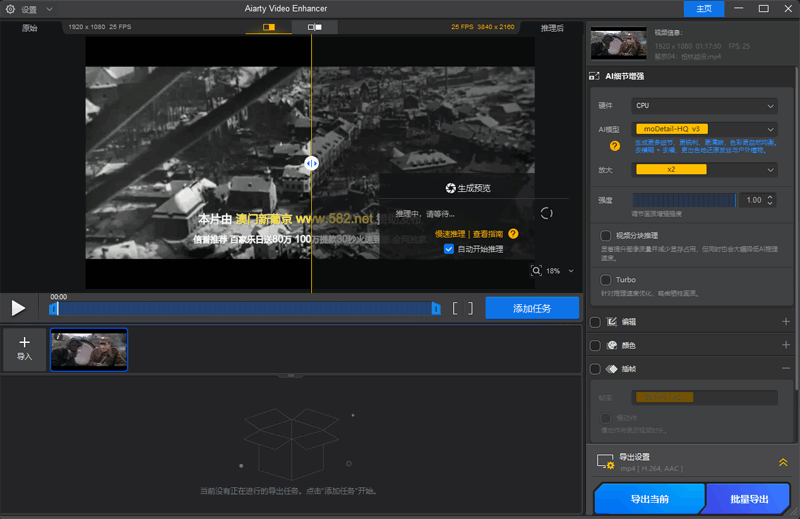Open the settings gear in the title bar
The image size is (800, 519).
tap(11, 9)
